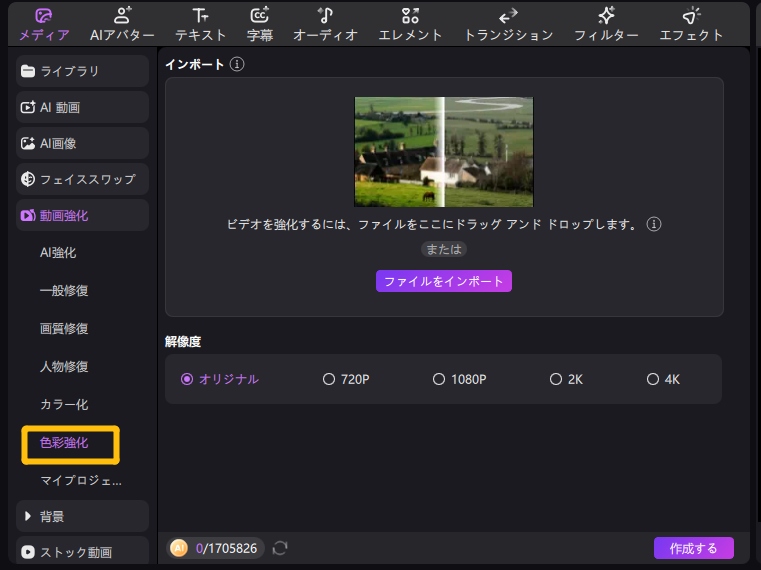
Task: Open the エレメント elements icon
Action: pyautogui.click(x=410, y=16)
